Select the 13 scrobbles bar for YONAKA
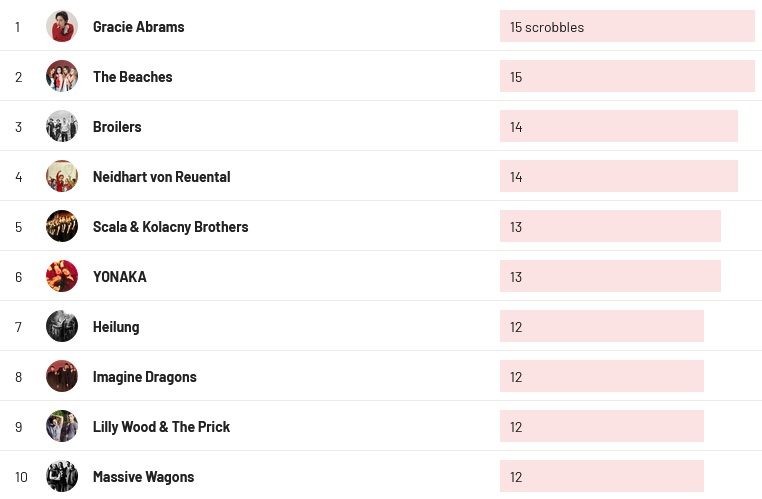Viewport: 762px width, 499px height. click(610, 276)
